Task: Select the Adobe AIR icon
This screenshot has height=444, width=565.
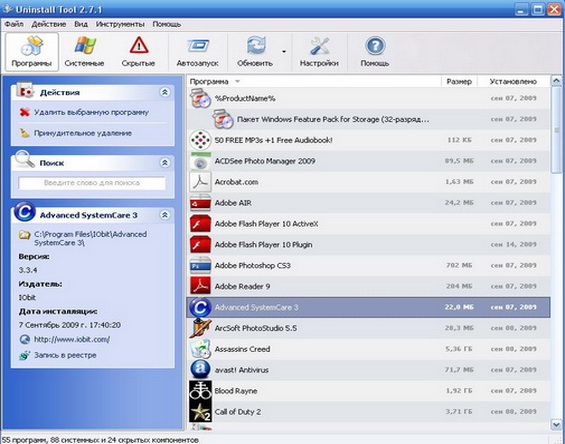Action: (200, 203)
